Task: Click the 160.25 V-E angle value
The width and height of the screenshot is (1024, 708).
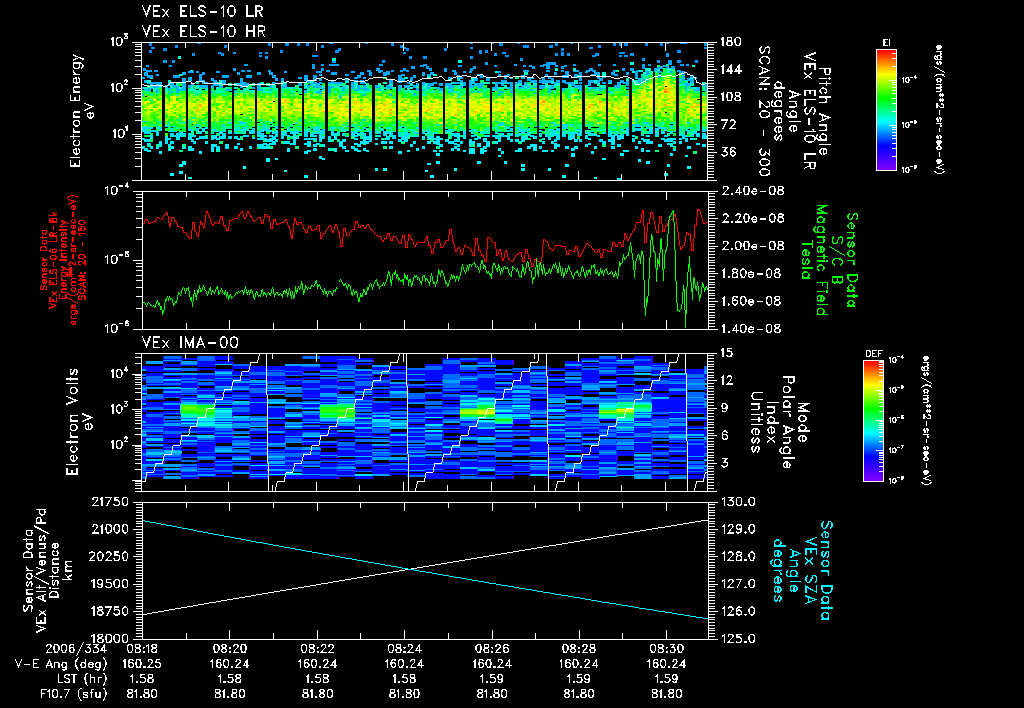Action: (x=142, y=664)
